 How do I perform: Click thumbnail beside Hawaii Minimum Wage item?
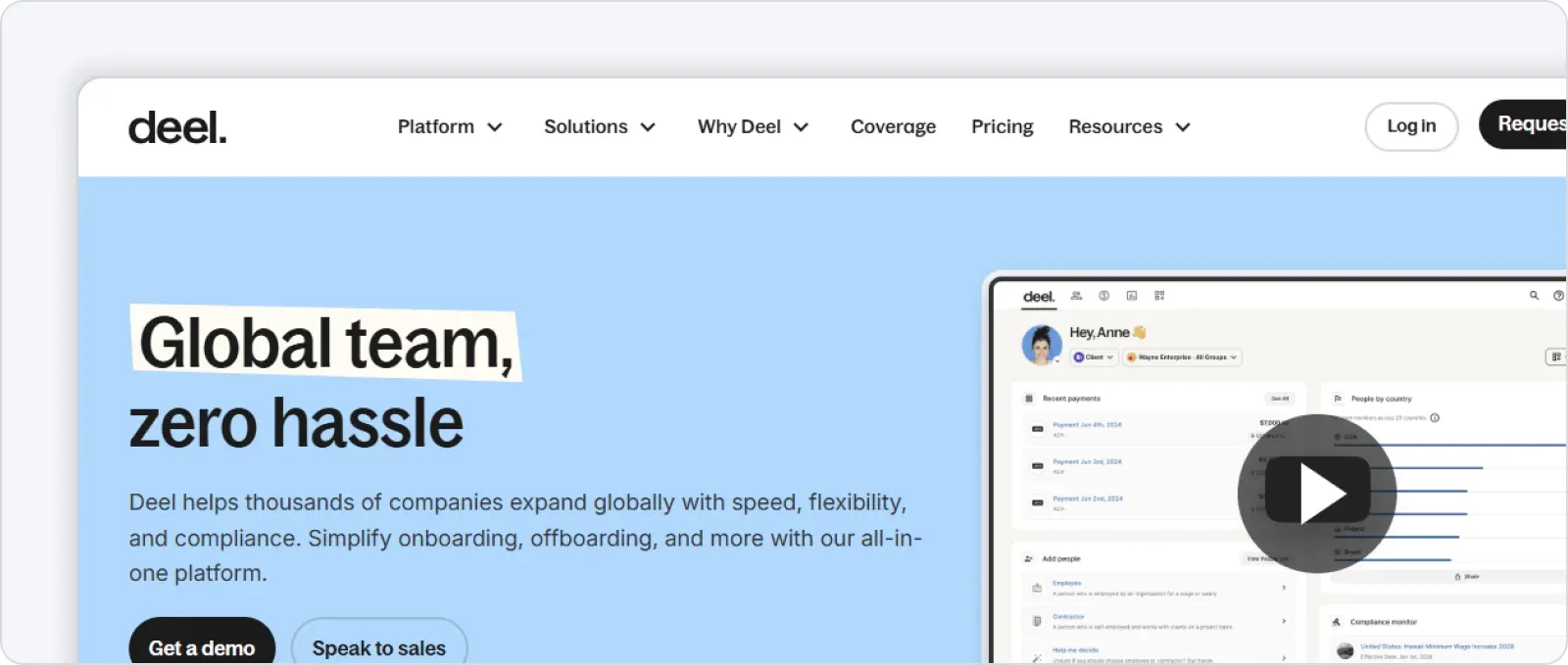coord(1345,651)
